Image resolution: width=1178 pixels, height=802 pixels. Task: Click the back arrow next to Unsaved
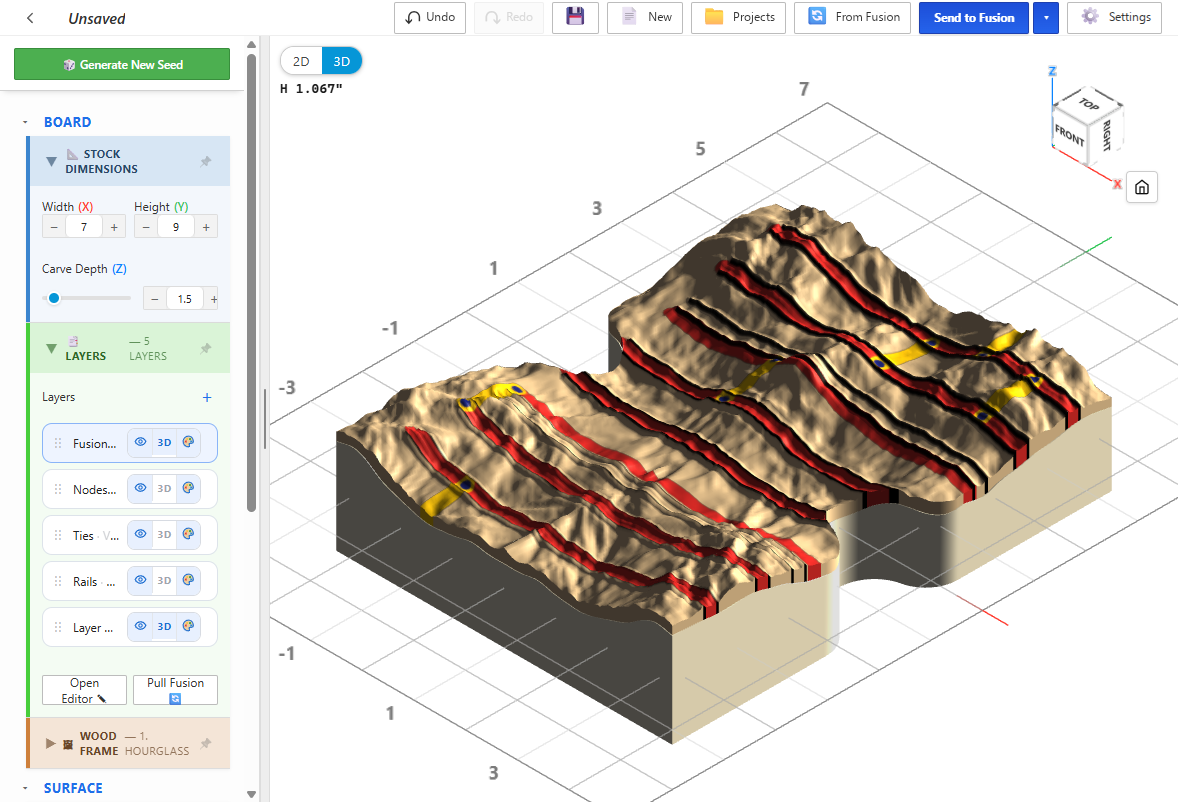(30, 18)
